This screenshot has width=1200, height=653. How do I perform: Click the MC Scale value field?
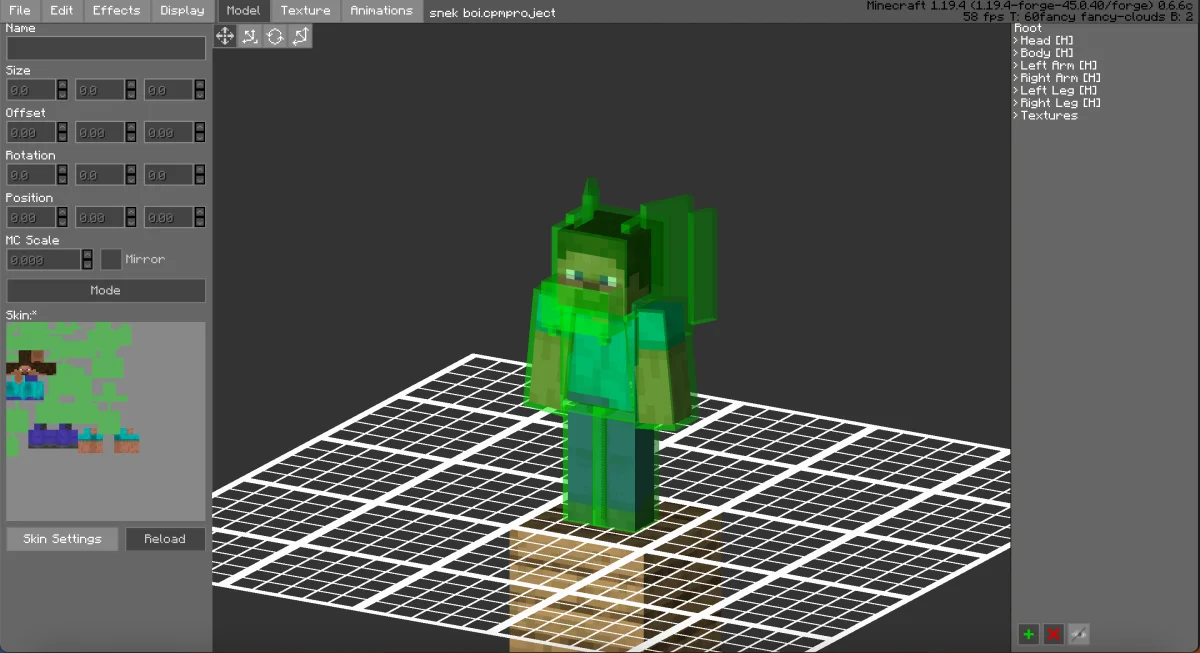pyautogui.click(x=44, y=259)
